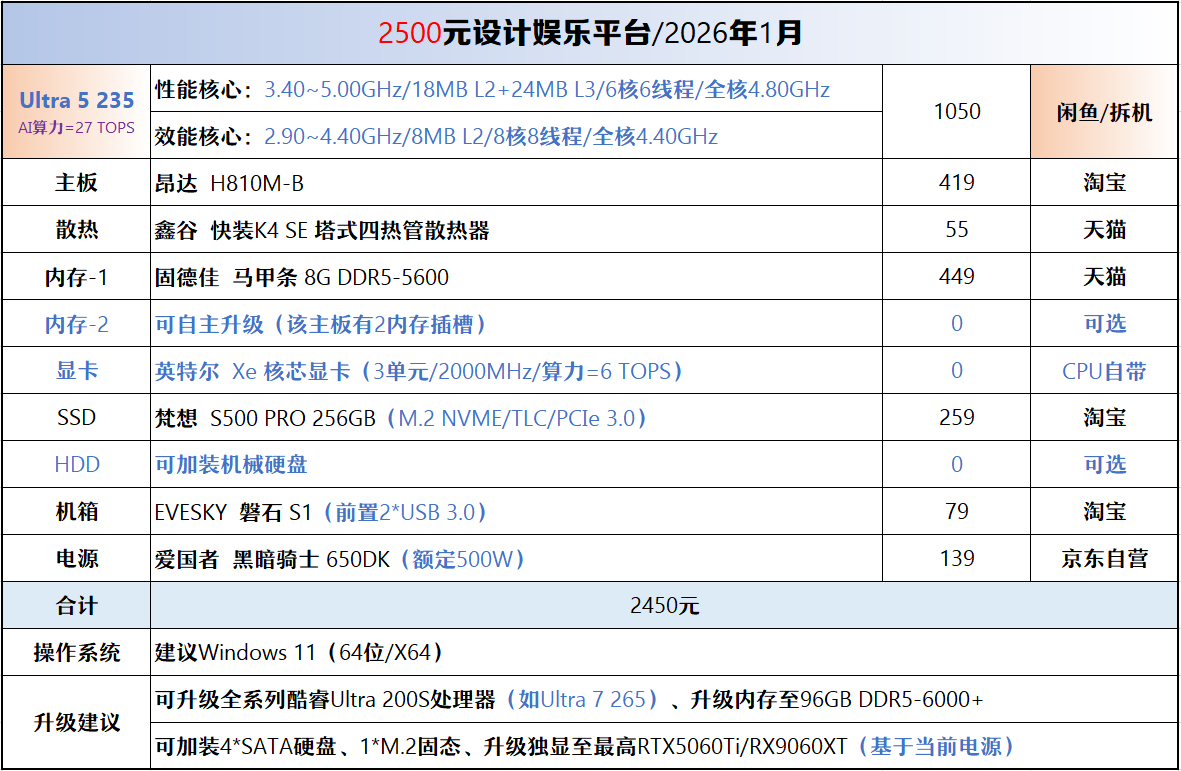This screenshot has height=771, width=1181.
Task: Select the 'HDD' row label
Action: [x=76, y=465]
